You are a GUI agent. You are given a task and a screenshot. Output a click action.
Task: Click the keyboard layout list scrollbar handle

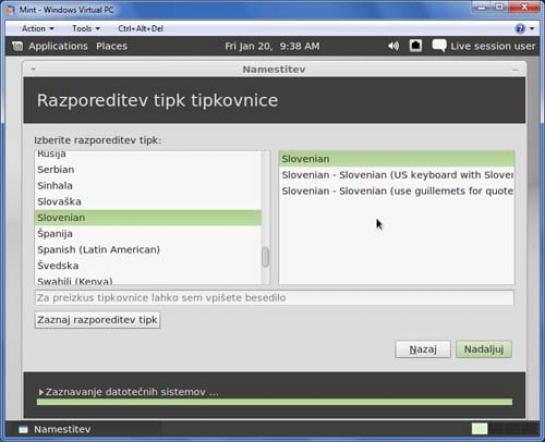[x=265, y=257]
